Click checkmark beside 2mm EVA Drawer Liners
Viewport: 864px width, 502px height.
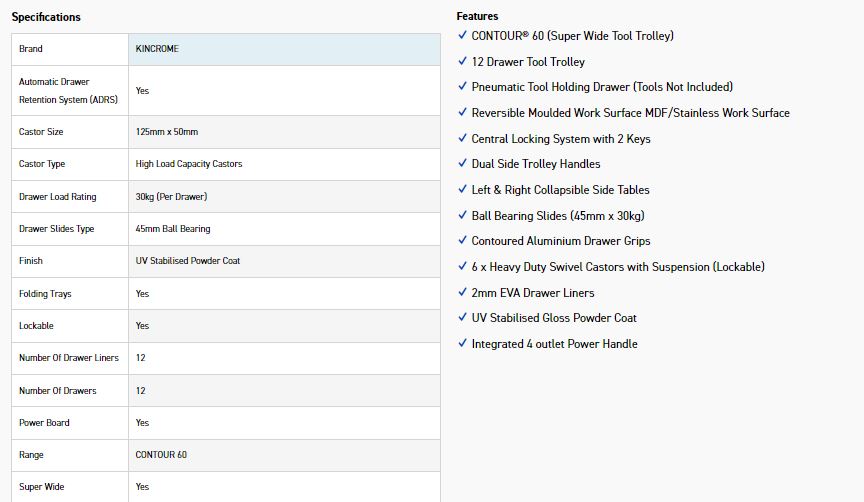pos(462,293)
